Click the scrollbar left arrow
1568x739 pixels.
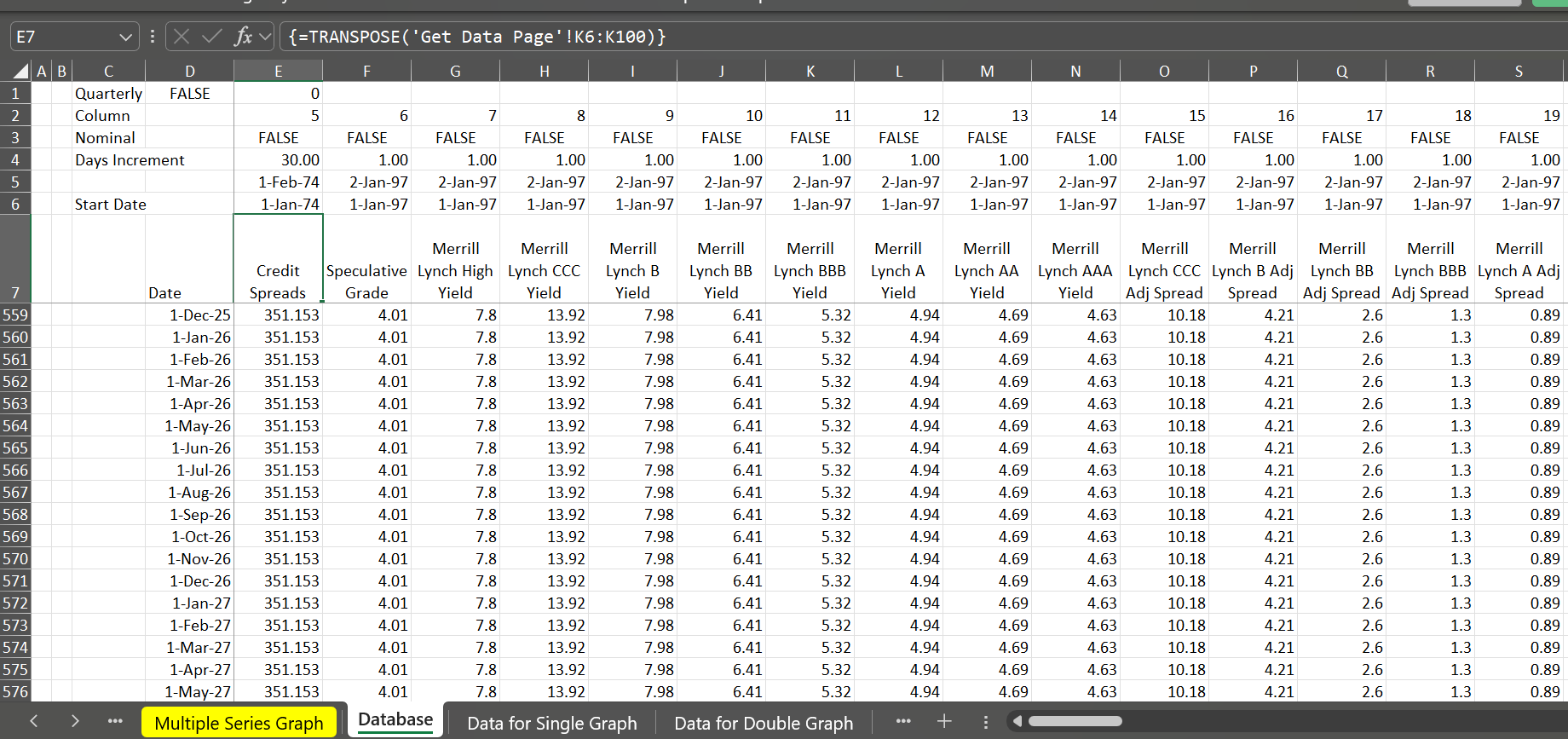[x=1017, y=721]
